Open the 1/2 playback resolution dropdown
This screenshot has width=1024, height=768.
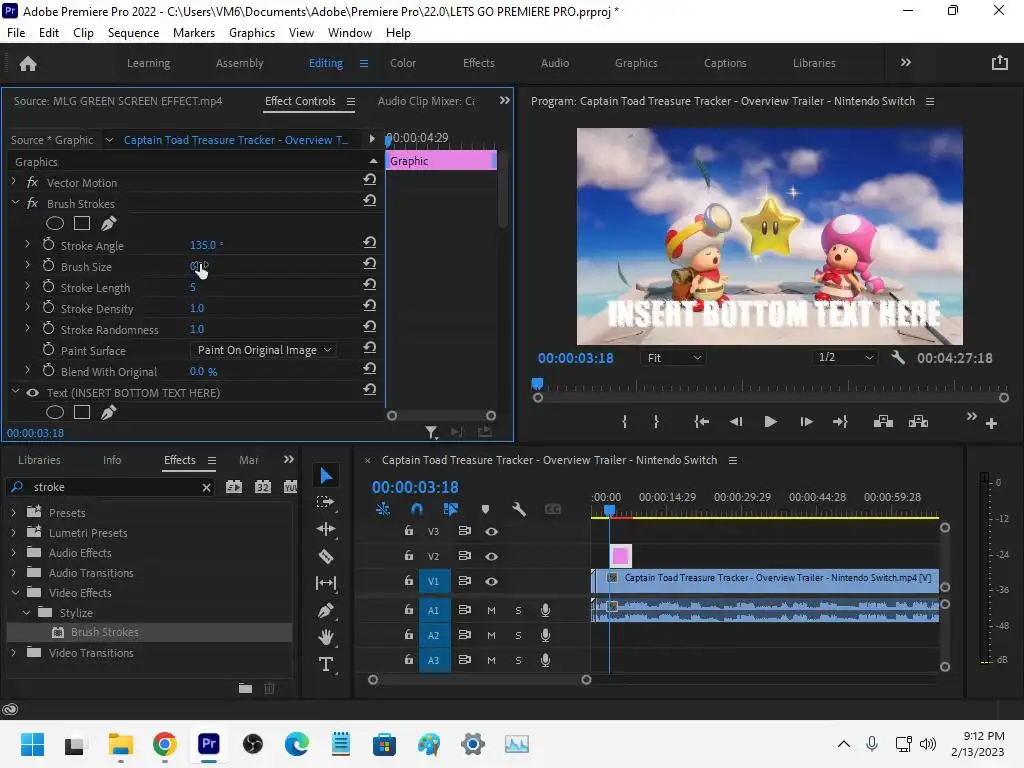pyautogui.click(x=845, y=357)
